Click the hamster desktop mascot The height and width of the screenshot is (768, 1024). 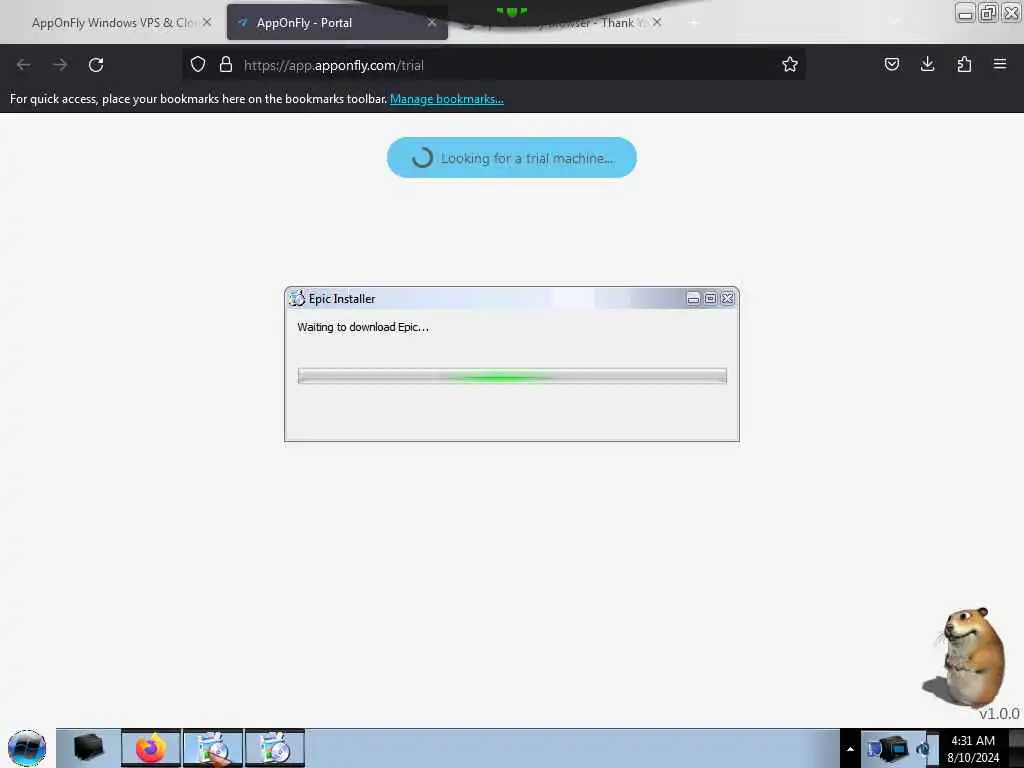tap(967, 657)
